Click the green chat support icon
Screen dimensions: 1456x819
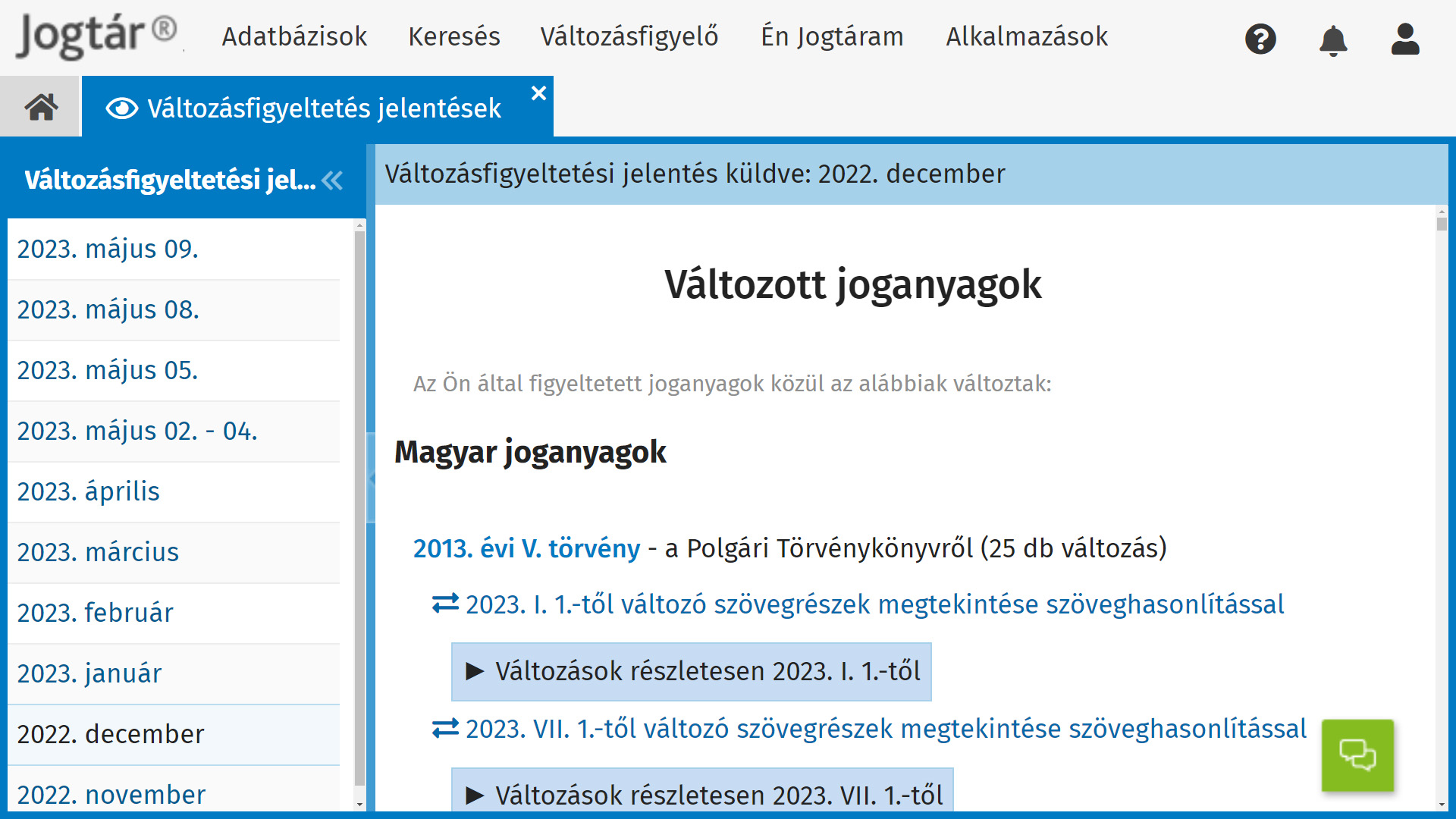[1357, 755]
